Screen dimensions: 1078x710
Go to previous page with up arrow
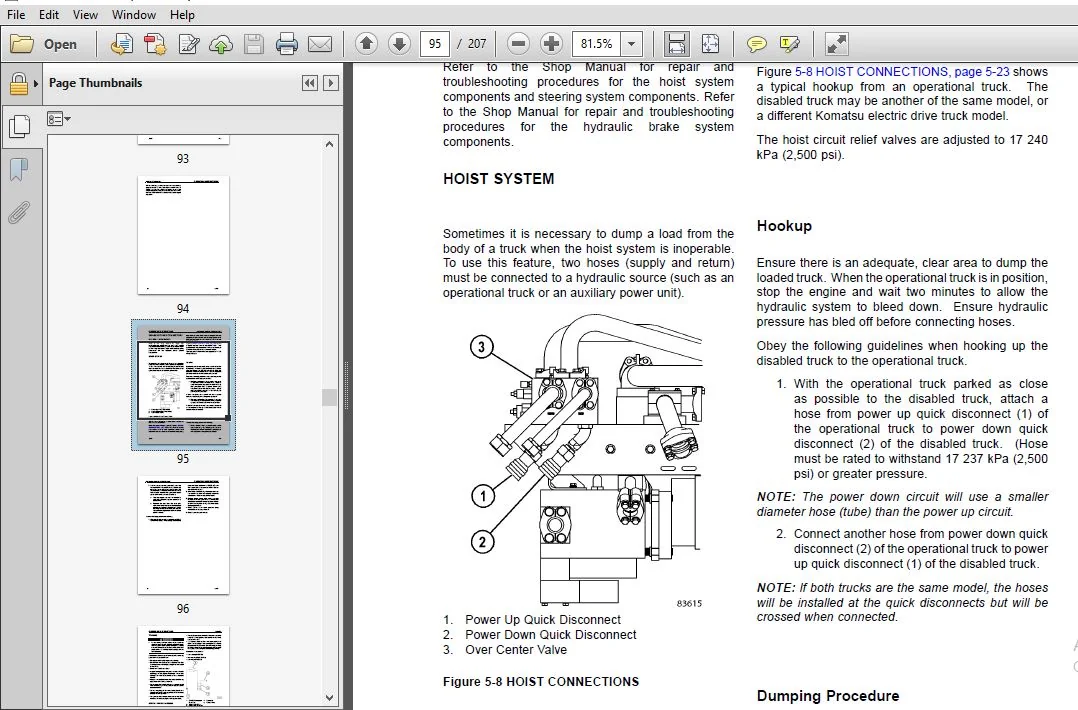point(366,44)
